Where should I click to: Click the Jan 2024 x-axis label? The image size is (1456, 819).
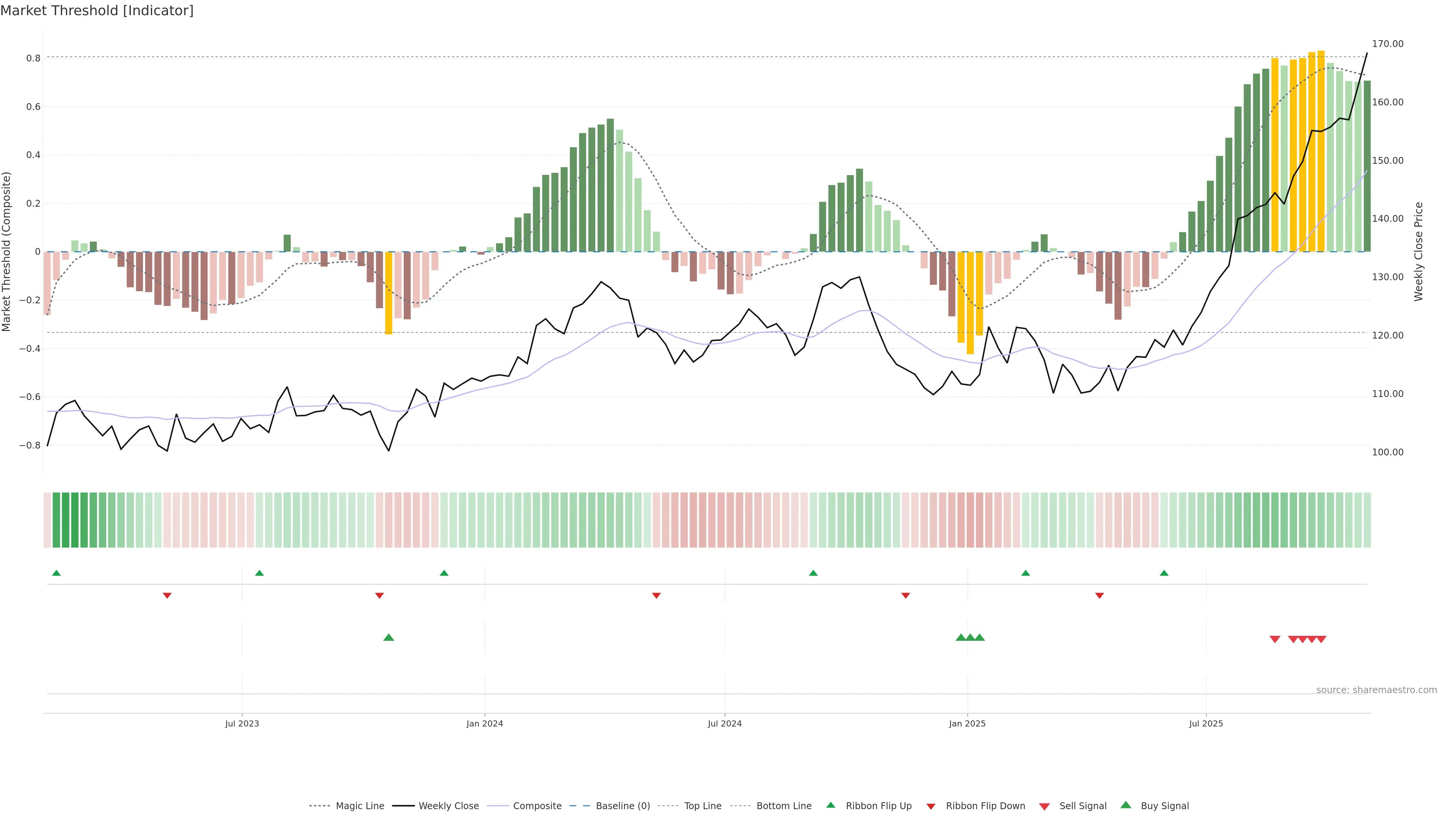tap(485, 723)
